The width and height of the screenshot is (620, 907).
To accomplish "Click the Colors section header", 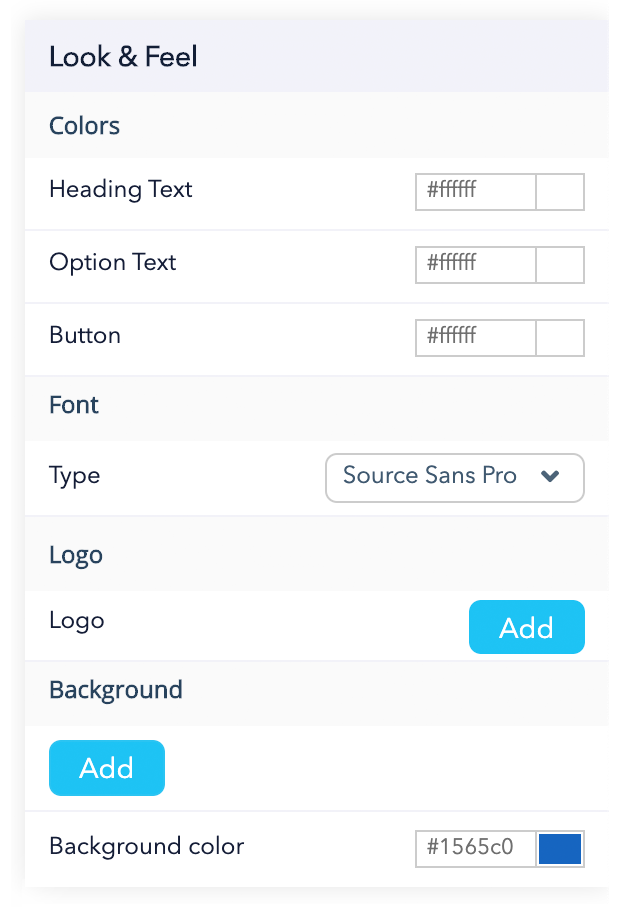I will click(84, 126).
